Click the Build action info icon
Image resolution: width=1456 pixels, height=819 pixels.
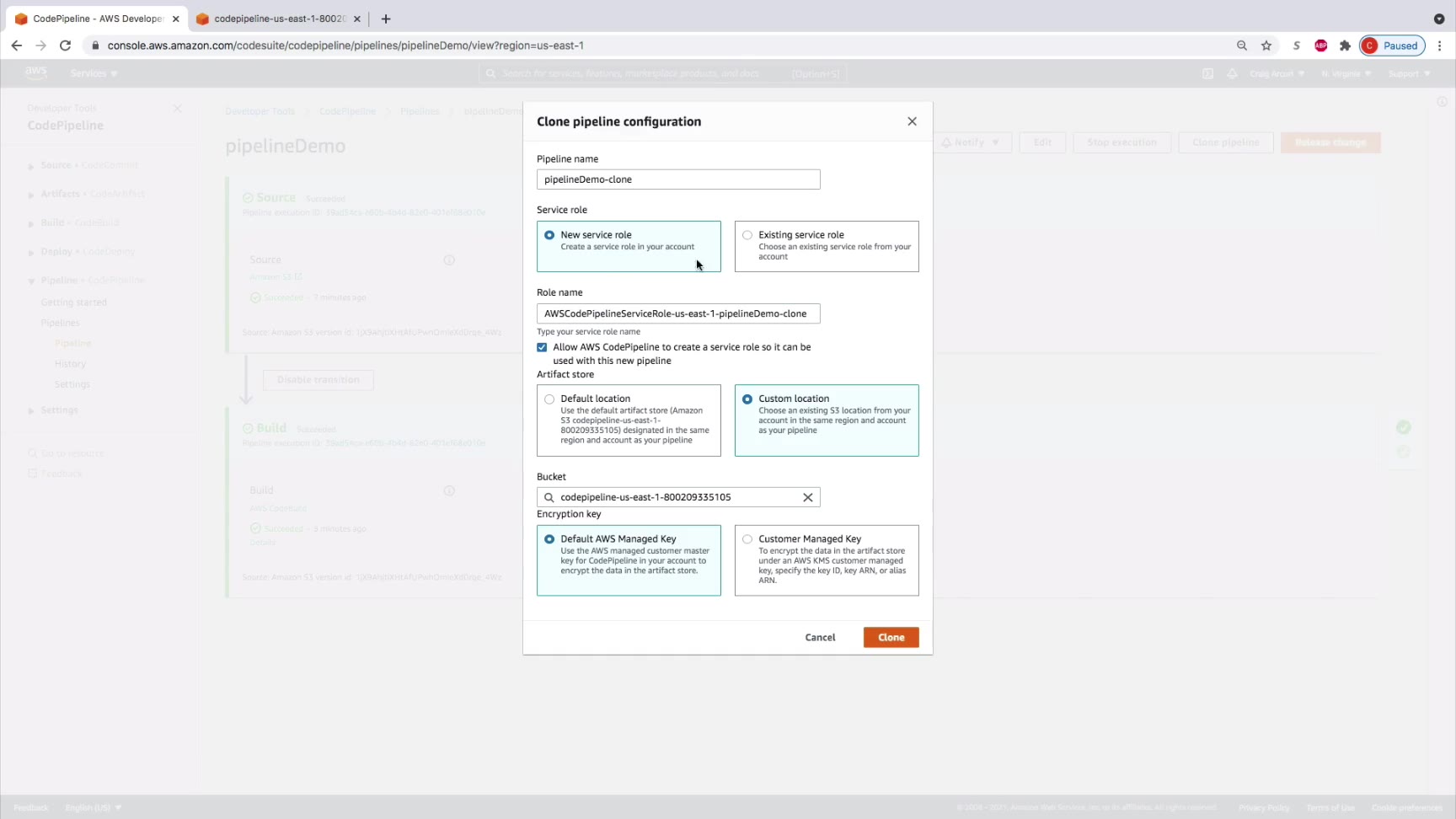tap(449, 490)
